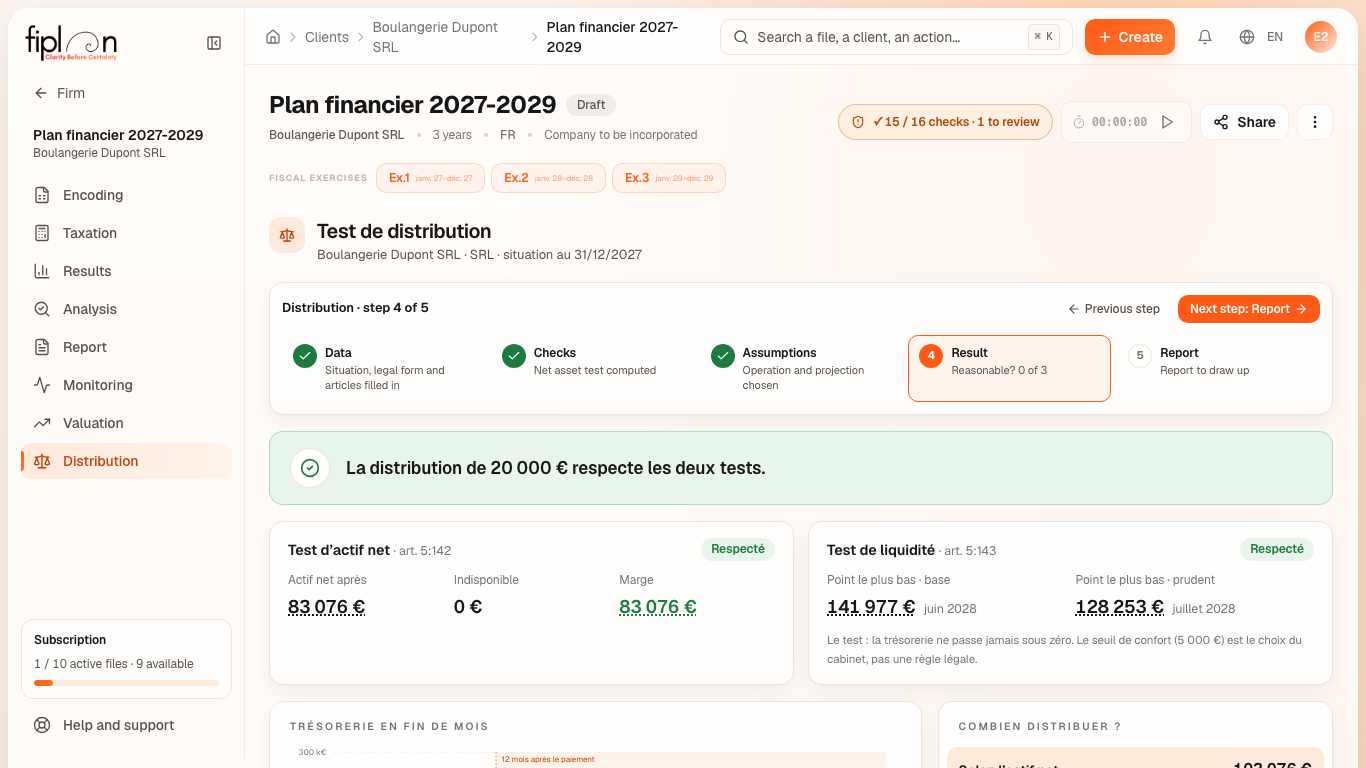Viewport: 1366px width, 768px height.
Task: Open the Assumptions step
Action: click(800, 368)
